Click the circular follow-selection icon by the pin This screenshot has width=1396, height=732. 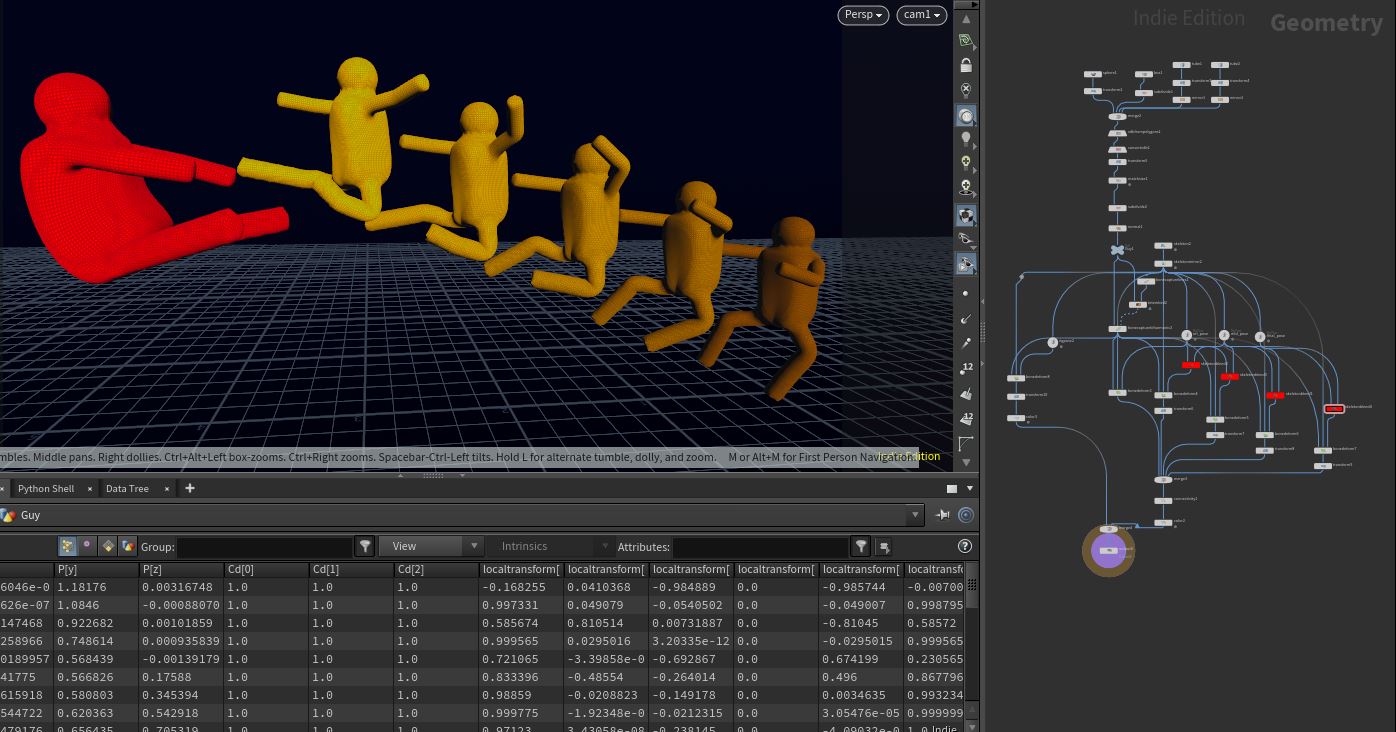click(x=965, y=515)
